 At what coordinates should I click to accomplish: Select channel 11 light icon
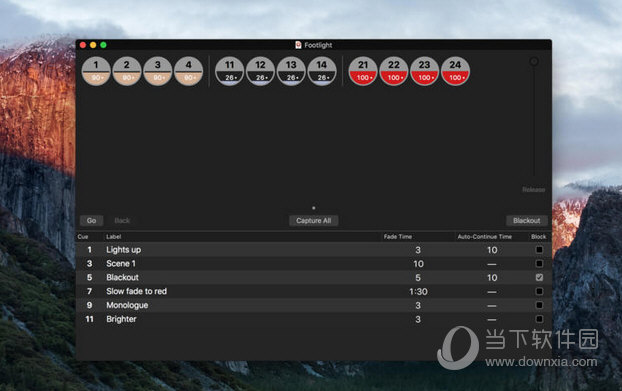click(230, 71)
